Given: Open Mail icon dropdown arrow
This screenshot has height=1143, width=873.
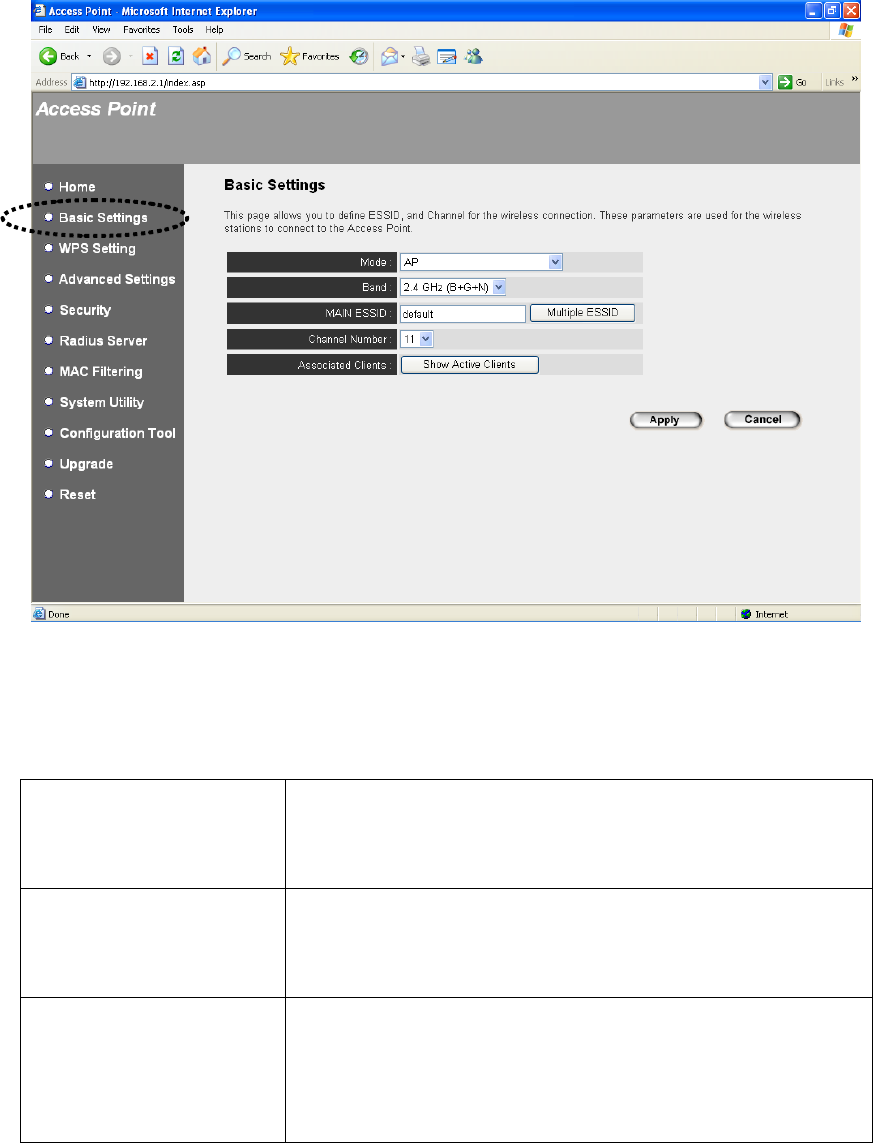Looking at the screenshot, I should (x=403, y=56).
